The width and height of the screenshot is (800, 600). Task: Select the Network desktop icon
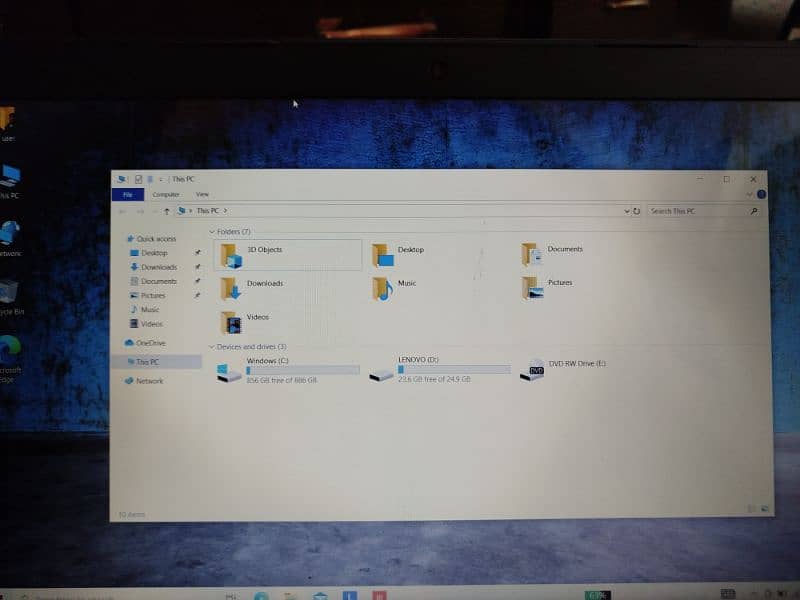pyautogui.click(x=10, y=238)
